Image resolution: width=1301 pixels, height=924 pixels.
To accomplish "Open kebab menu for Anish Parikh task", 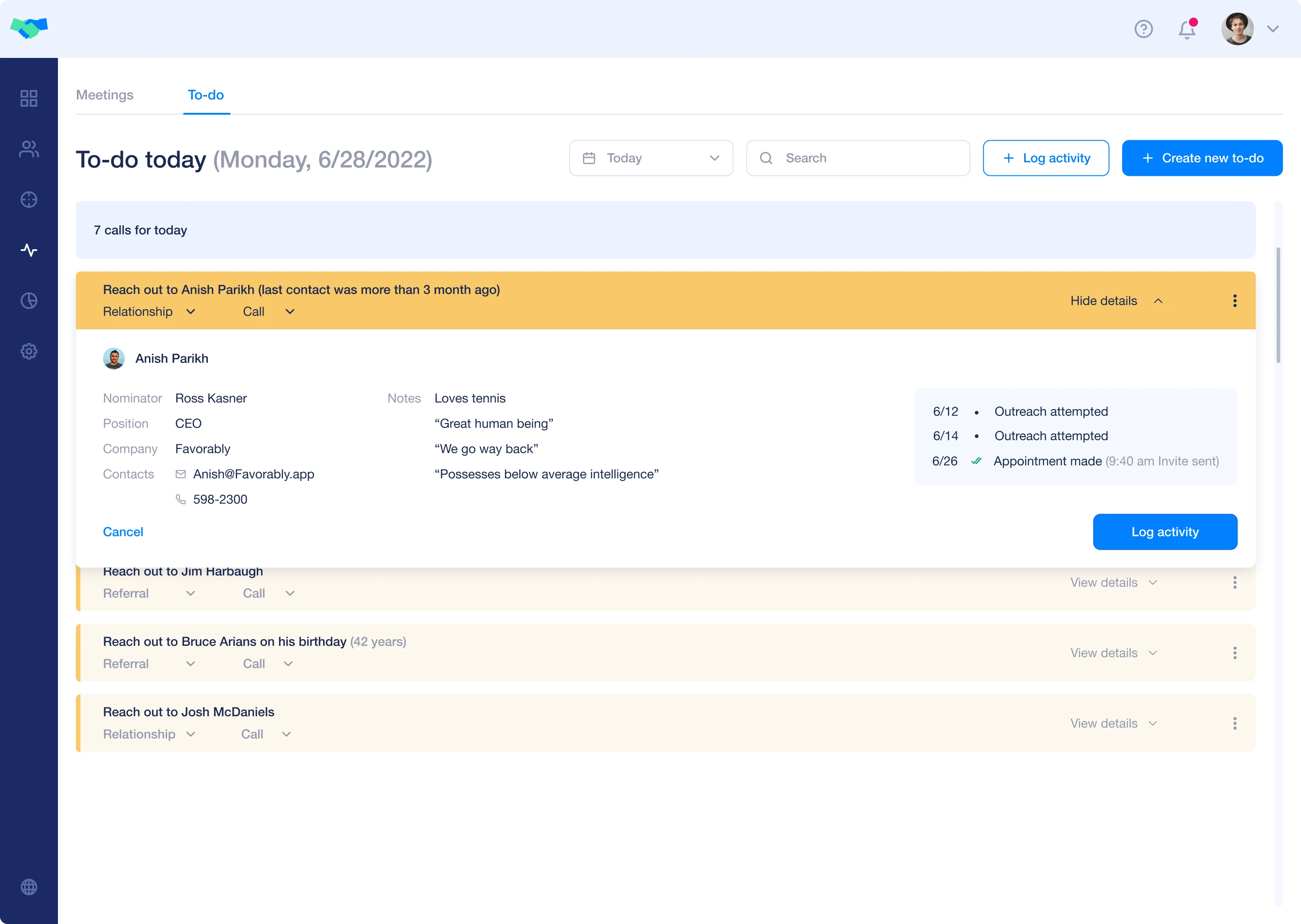I will coord(1234,300).
